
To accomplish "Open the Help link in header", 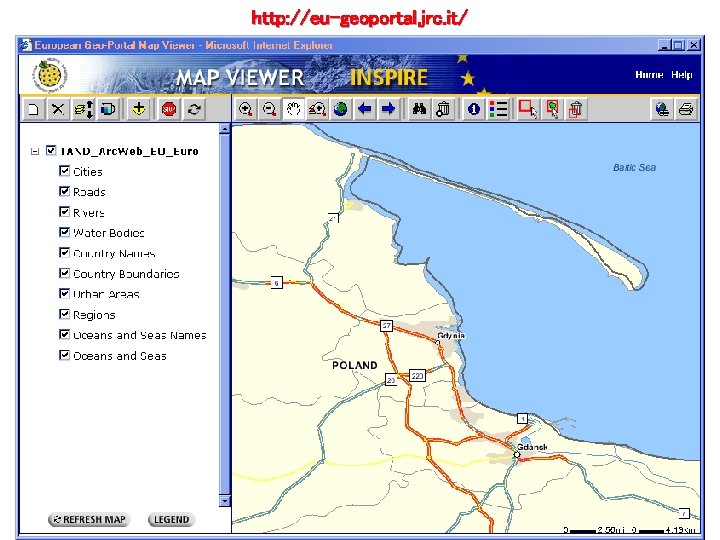I will click(x=681, y=74).
